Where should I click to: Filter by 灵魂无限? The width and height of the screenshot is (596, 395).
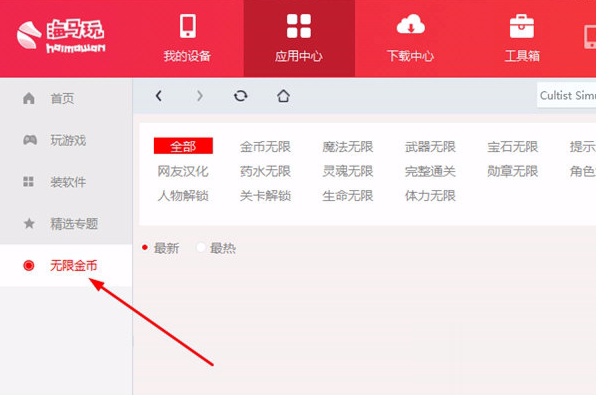point(348,171)
